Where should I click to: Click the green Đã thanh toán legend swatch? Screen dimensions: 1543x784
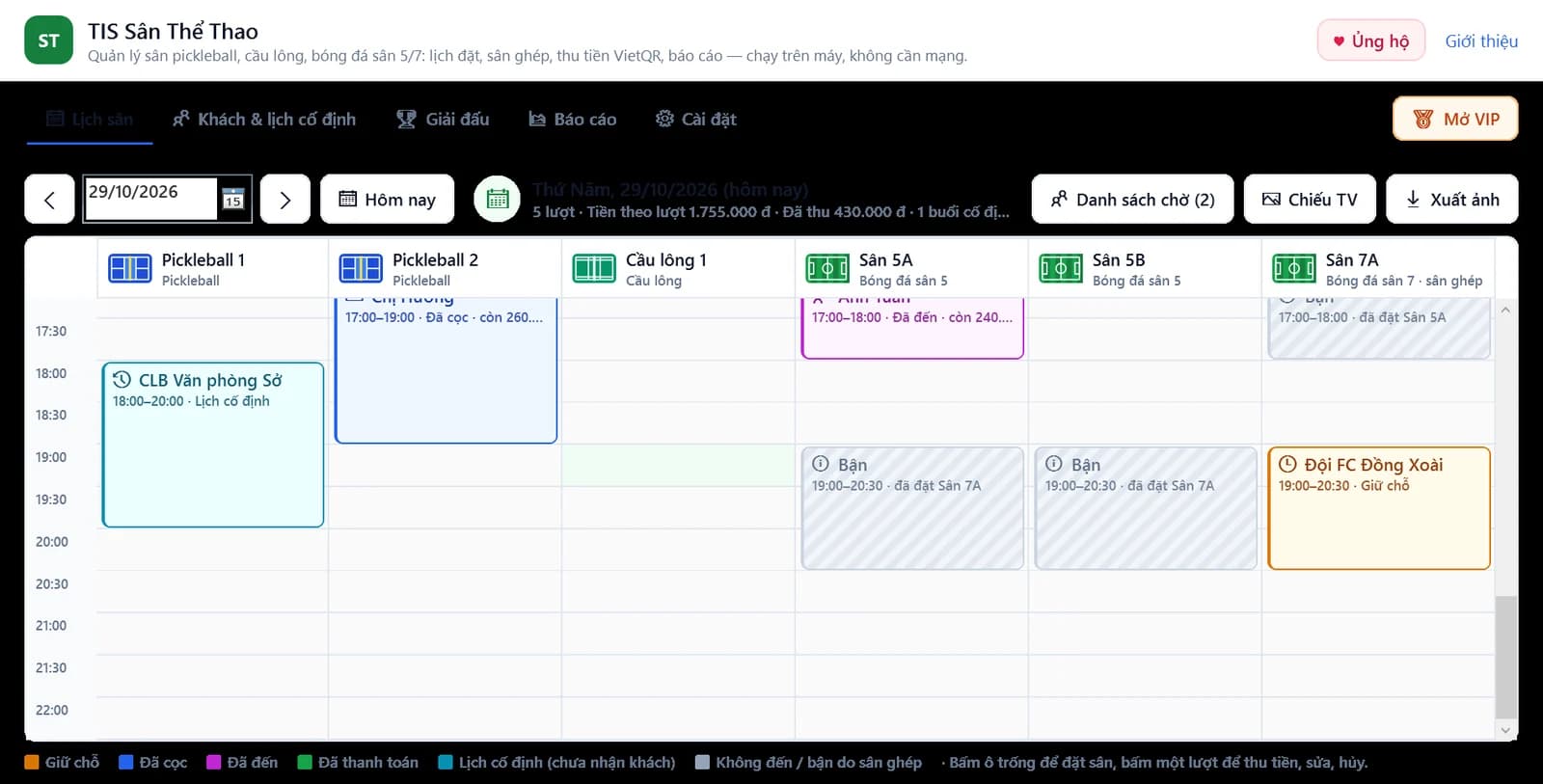(305, 762)
